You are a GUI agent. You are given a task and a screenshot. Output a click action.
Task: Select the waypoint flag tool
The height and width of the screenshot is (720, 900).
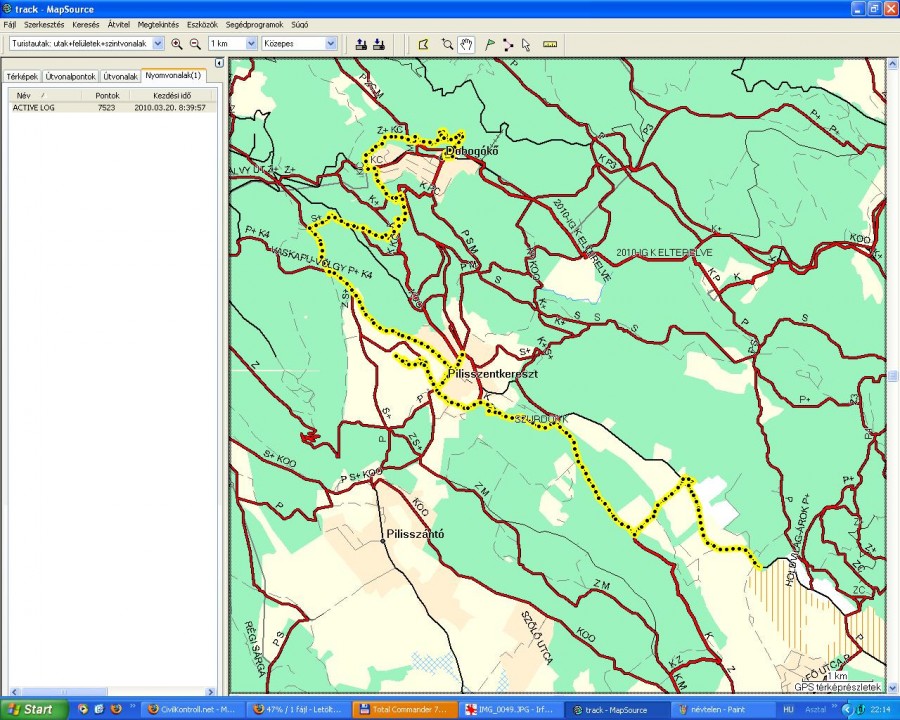pos(489,44)
